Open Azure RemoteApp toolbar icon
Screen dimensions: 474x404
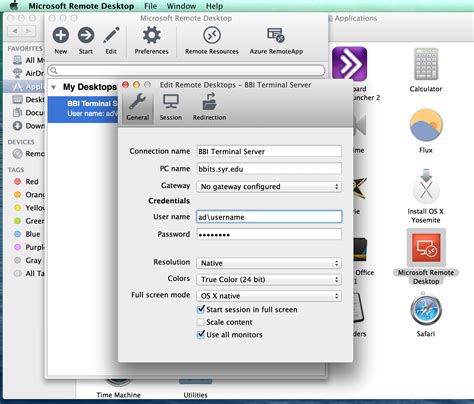pyautogui.click(x=276, y=35)
